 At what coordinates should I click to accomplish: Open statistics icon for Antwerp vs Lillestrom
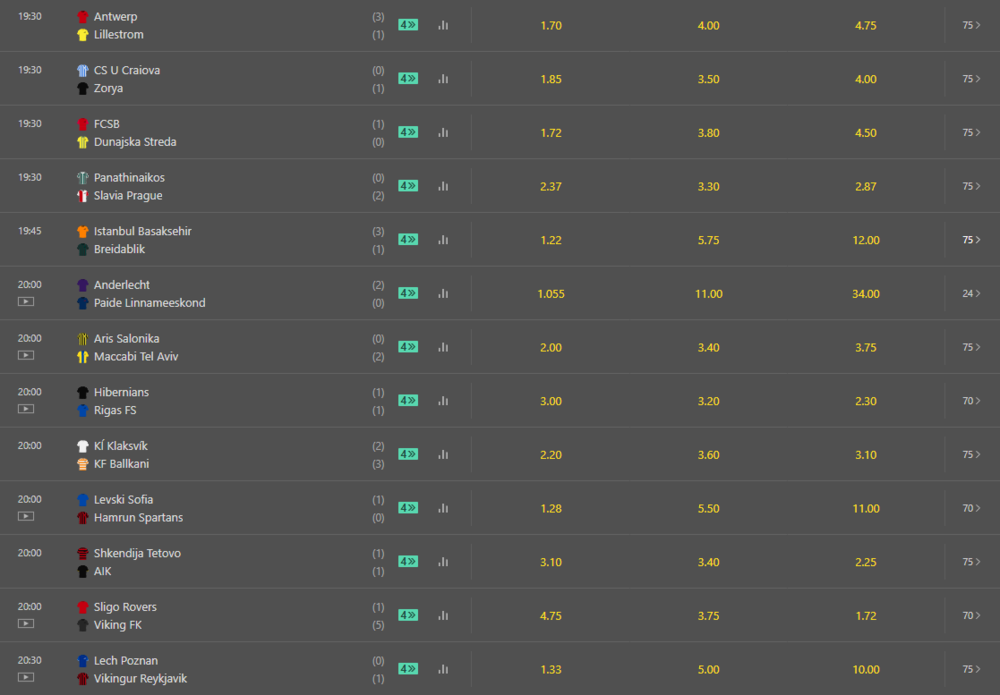click(443, 25)
